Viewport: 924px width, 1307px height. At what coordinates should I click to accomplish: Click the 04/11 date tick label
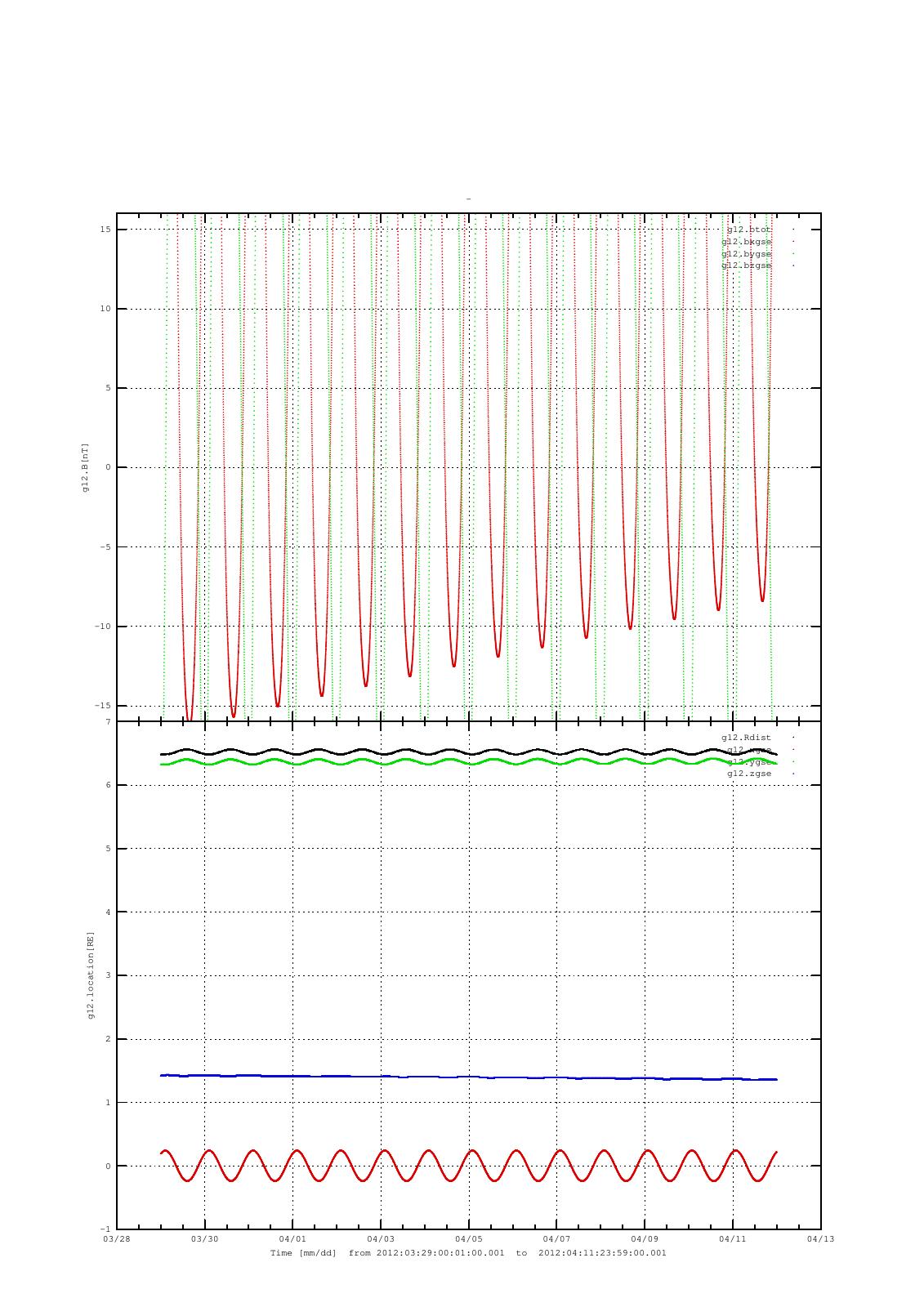point(733,1239)
